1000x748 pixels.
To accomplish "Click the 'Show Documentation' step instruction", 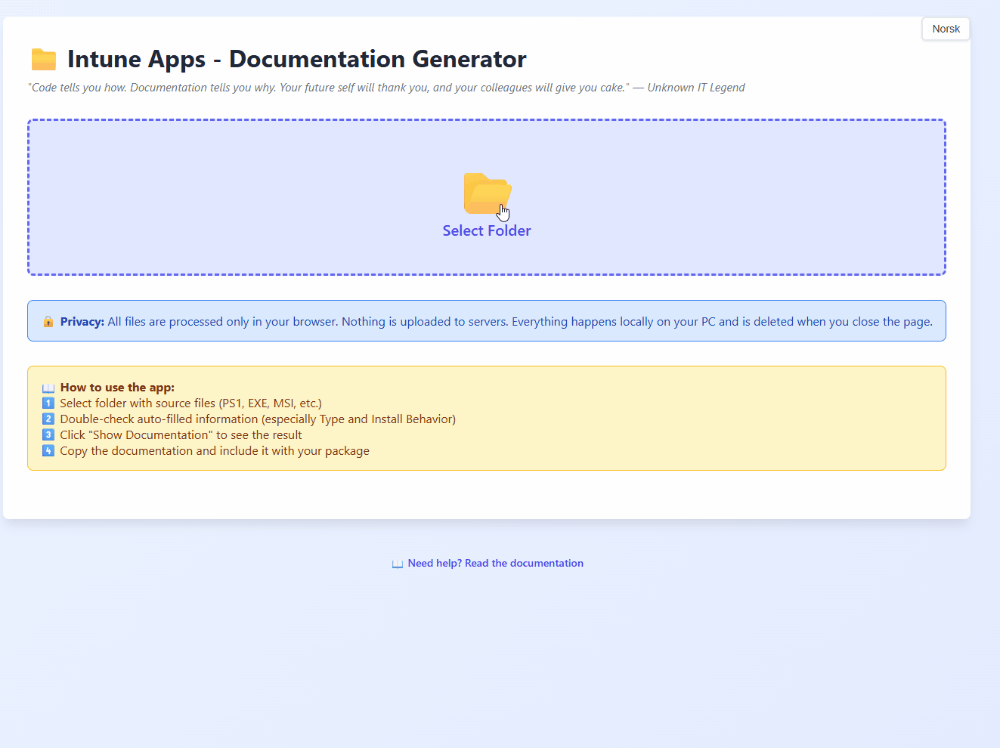I will click(180, 434).
